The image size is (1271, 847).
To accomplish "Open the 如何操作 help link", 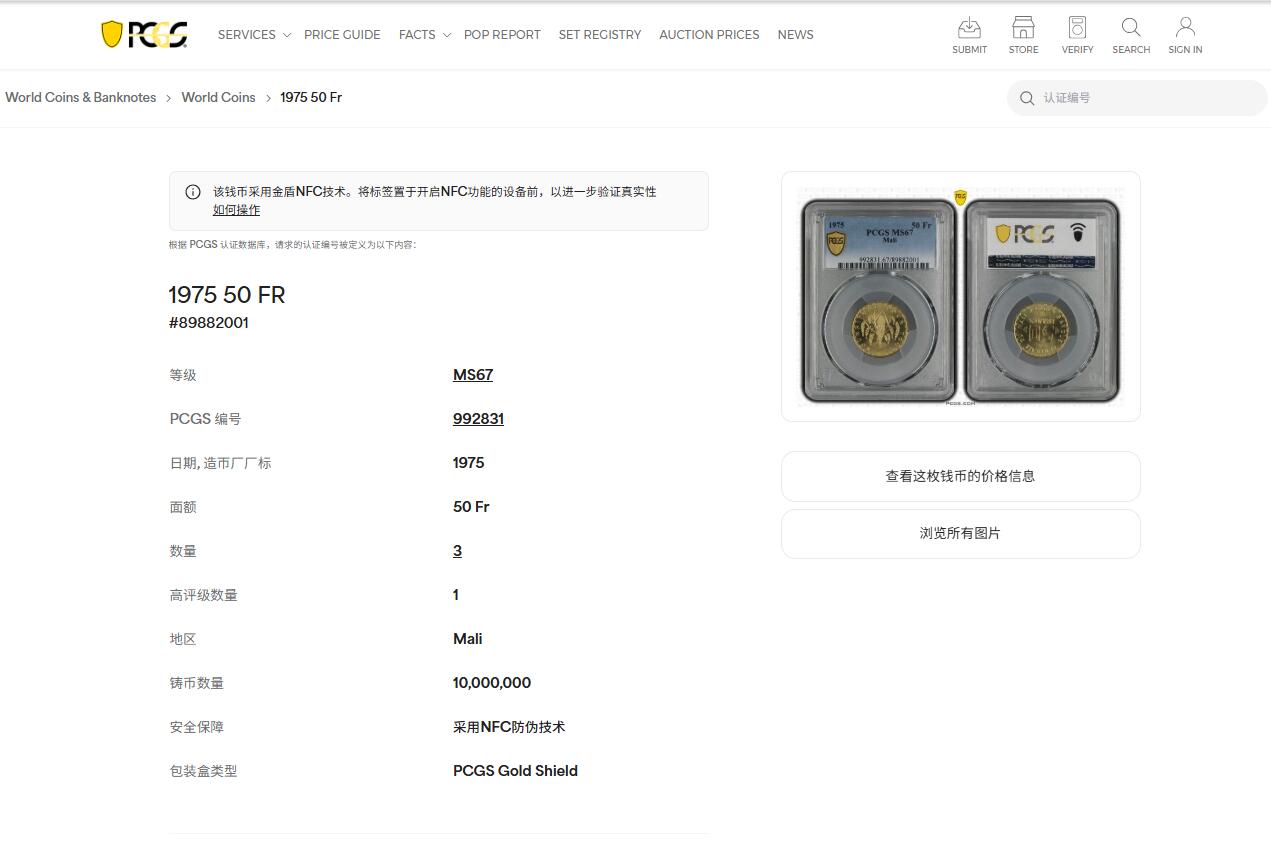I will pyautogui.click(x=235, y=209).
